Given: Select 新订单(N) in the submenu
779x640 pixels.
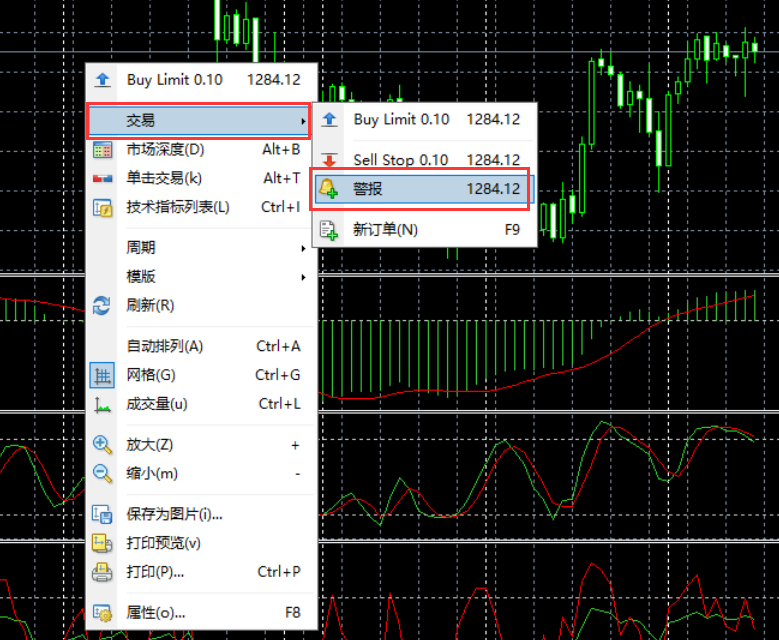Looking at the screenshot, I should click(424, 230).
